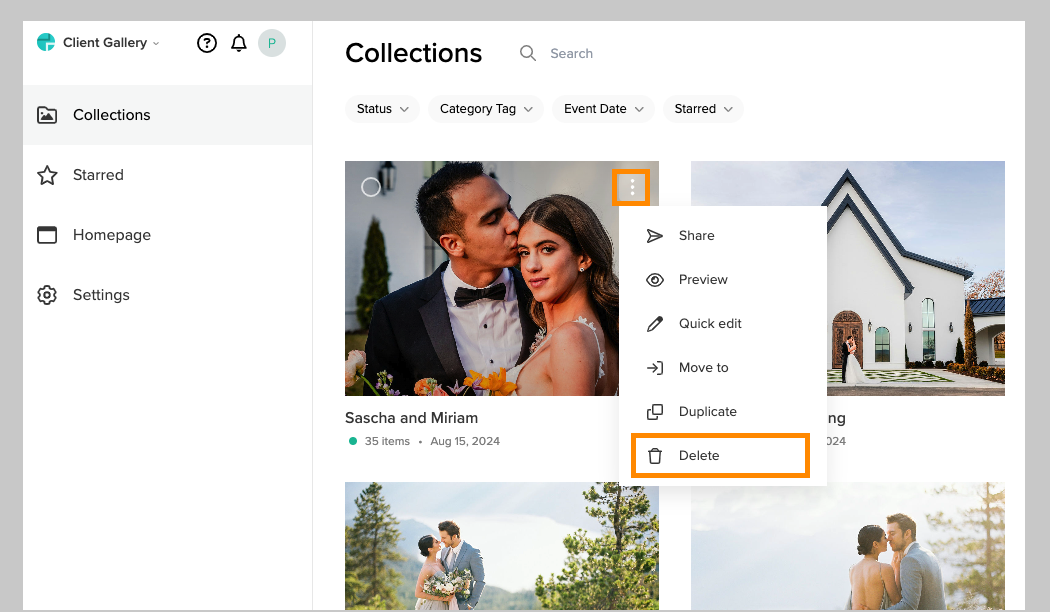The width and height of the screenshot is (1050, 612).
Task: Click the Collections page heading
Action: tap(413, 53)
